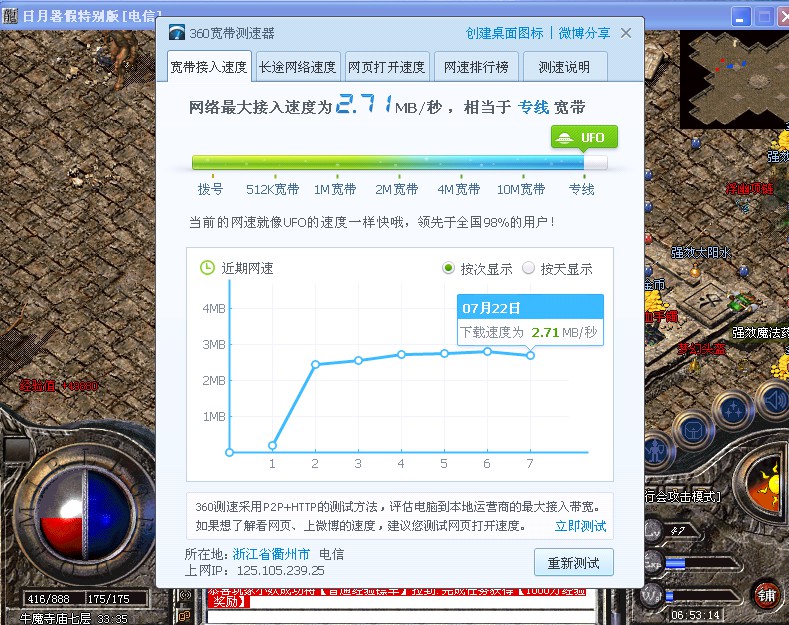The width and height of the screenshot is (789, 625).
Task: Click the red-blue HP/MP orb
Action: [x=83, y=514]
